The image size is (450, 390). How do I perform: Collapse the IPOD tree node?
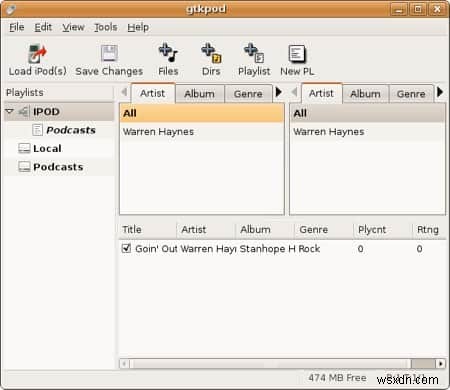(10, 111)
